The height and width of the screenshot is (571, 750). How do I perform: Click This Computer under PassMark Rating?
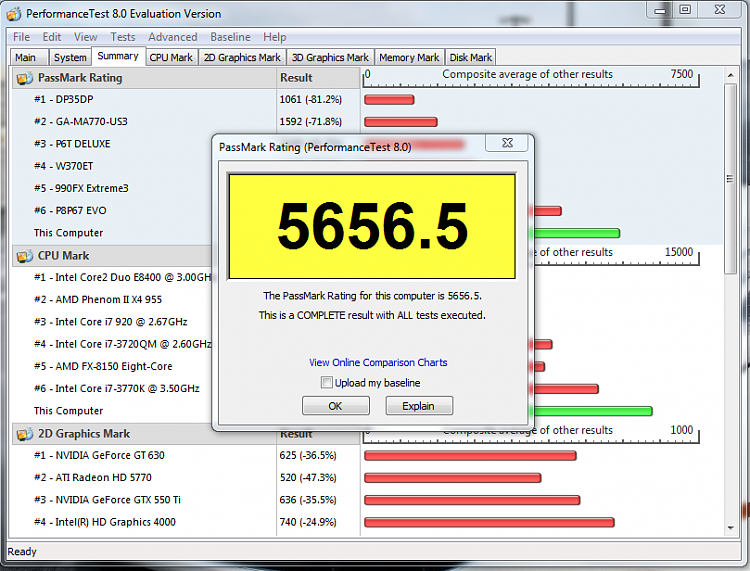pyautogui.click(x=68, y=233)
